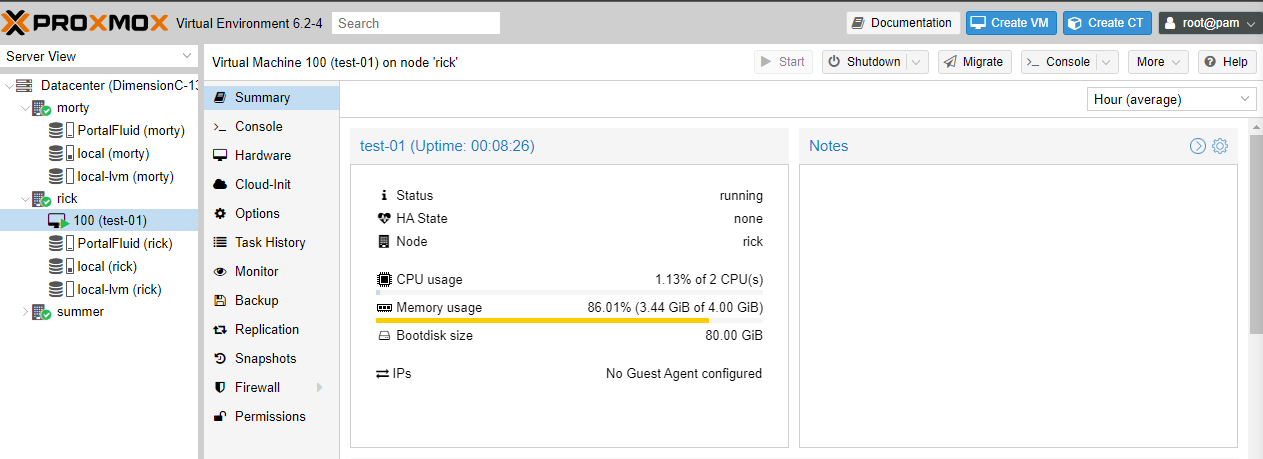Open the Server View dropdown
The image size is (1263, 459).
point(99,57)
